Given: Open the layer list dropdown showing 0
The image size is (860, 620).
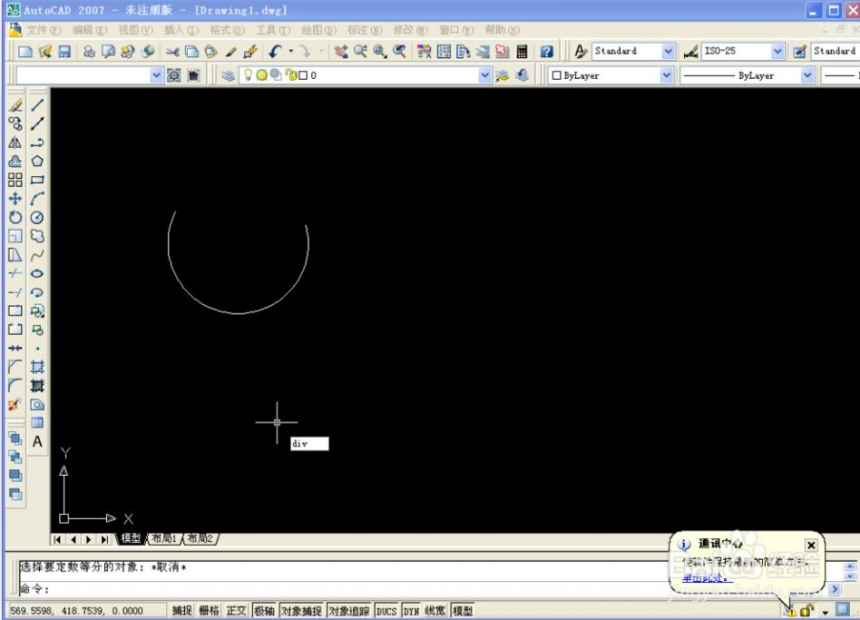Looking at the screenshot, I should (x=485, y=75).
